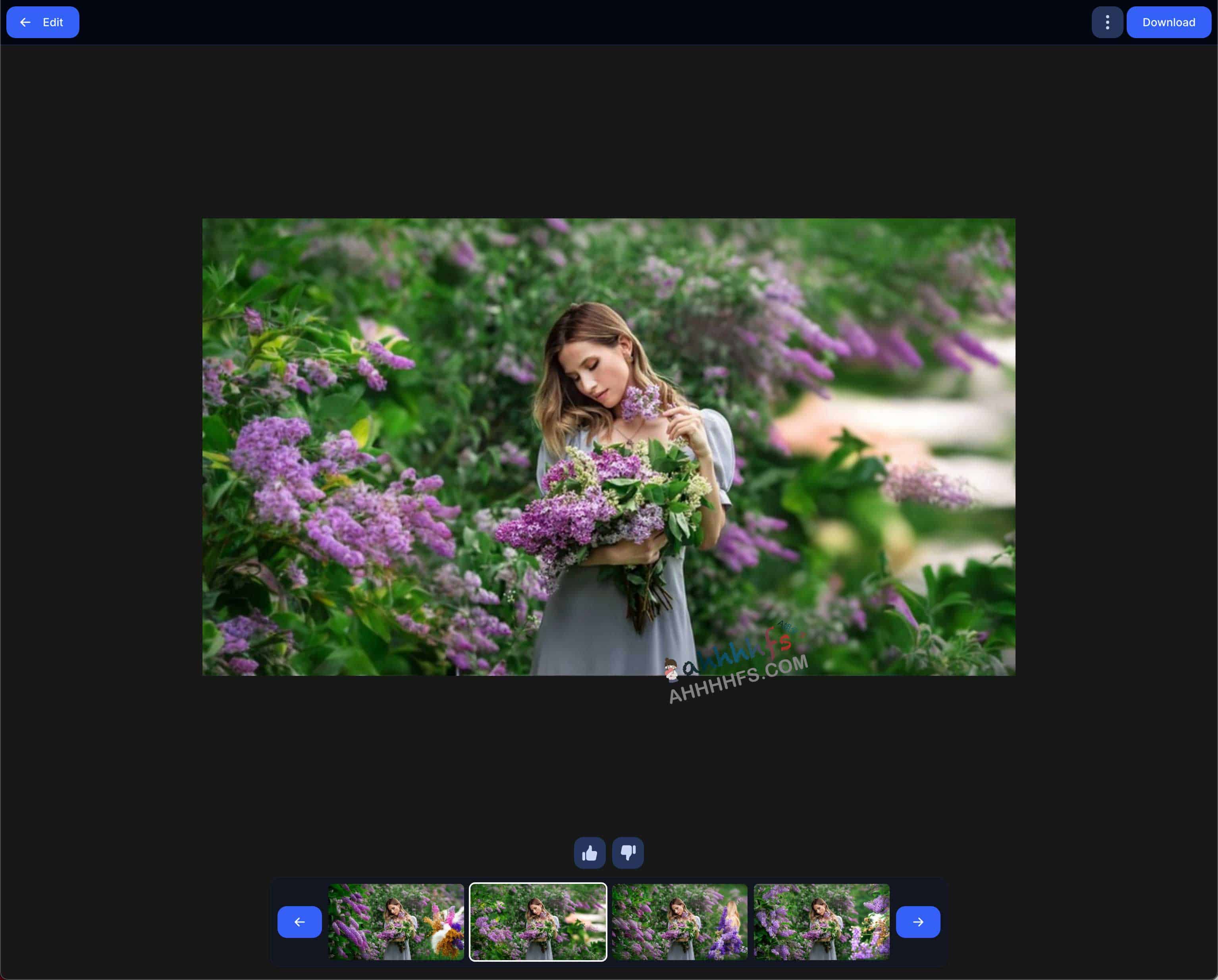Screen dimensions: 1218x980
Task: Toggle the dislike button state
Action: point(628,852)
